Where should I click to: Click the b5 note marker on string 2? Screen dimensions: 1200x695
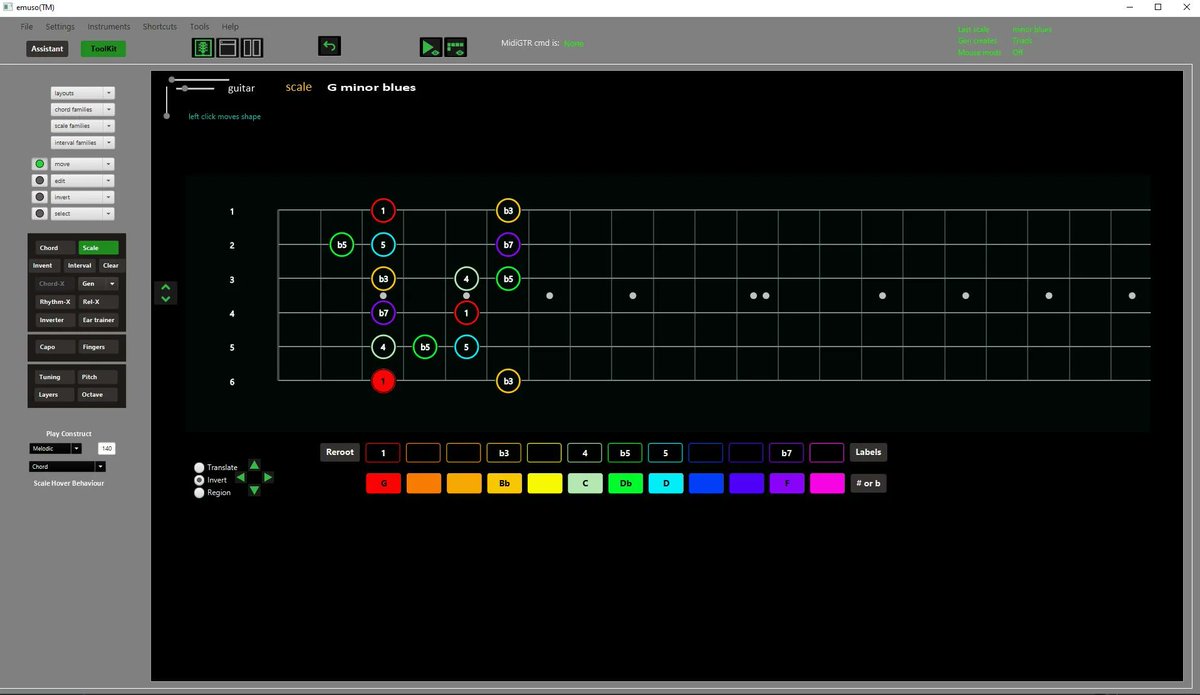[x=342, y=244]
